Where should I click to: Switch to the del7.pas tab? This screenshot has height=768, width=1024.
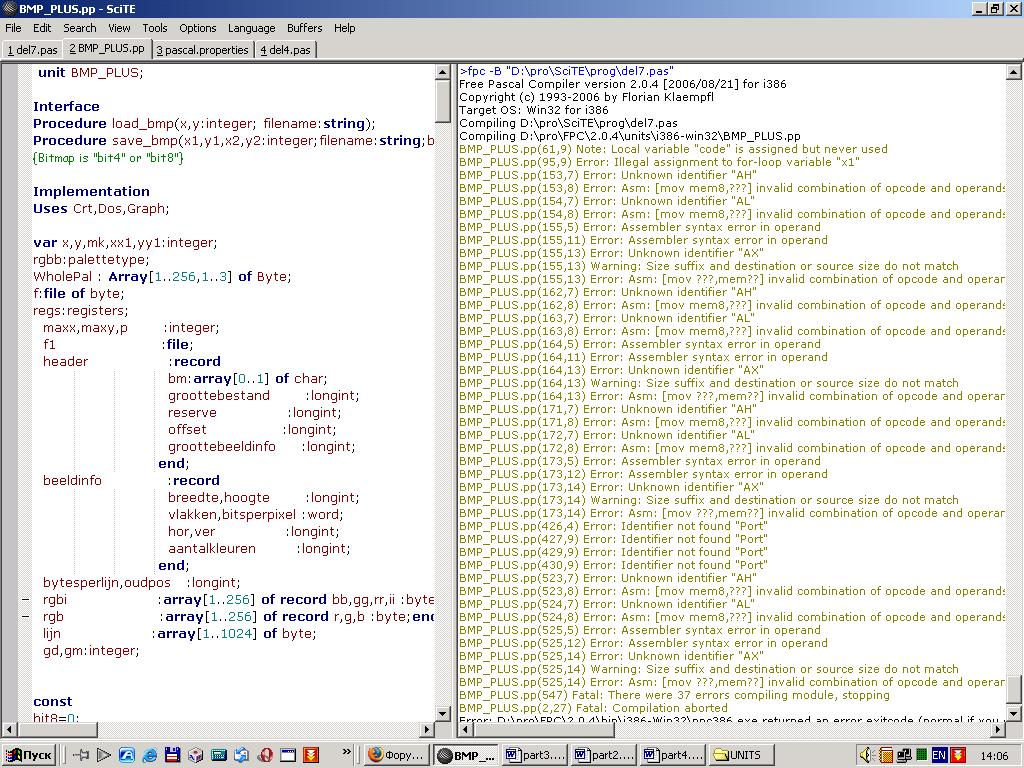(32, 49)
